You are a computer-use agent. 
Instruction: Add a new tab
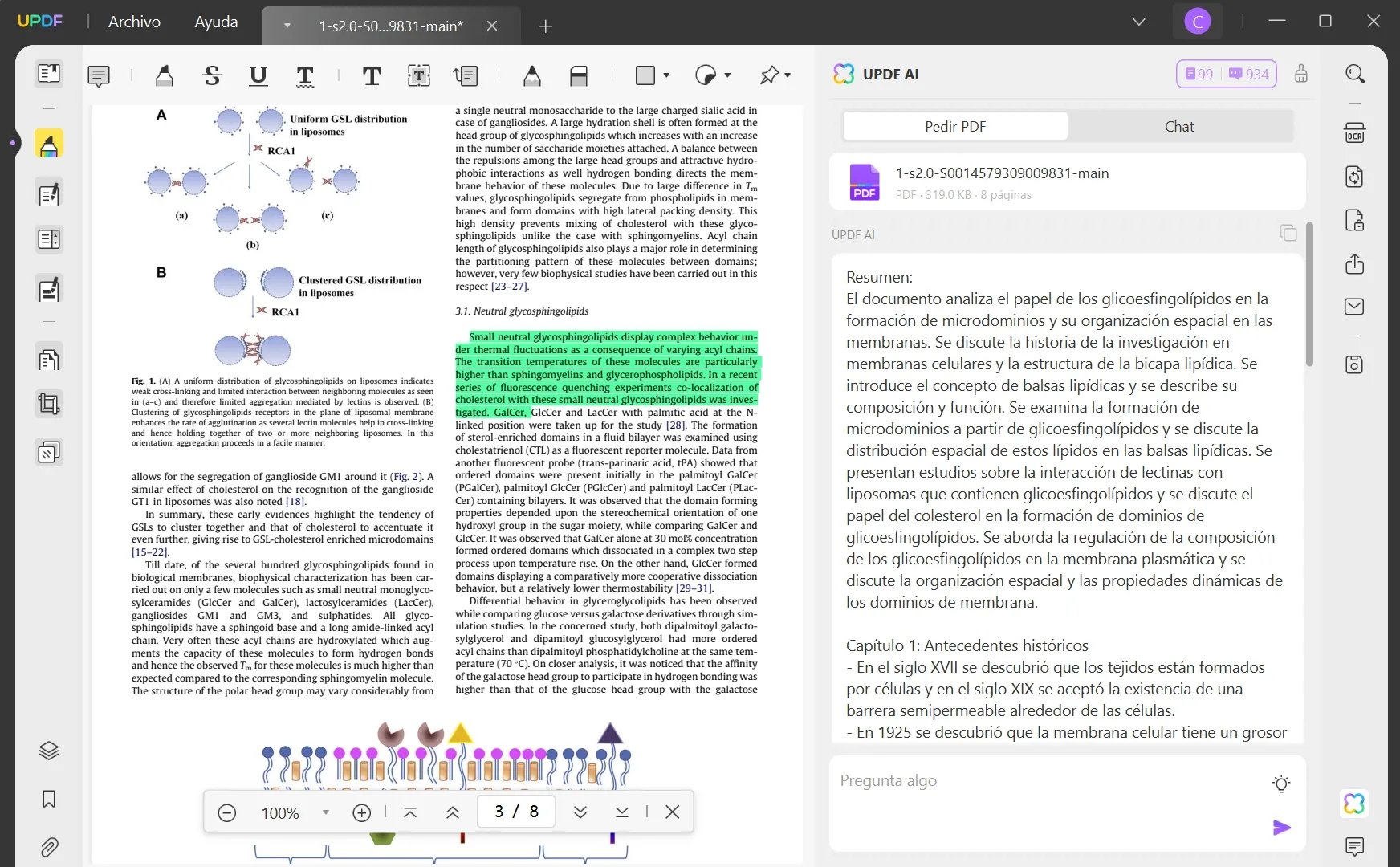tap(546, 26)
